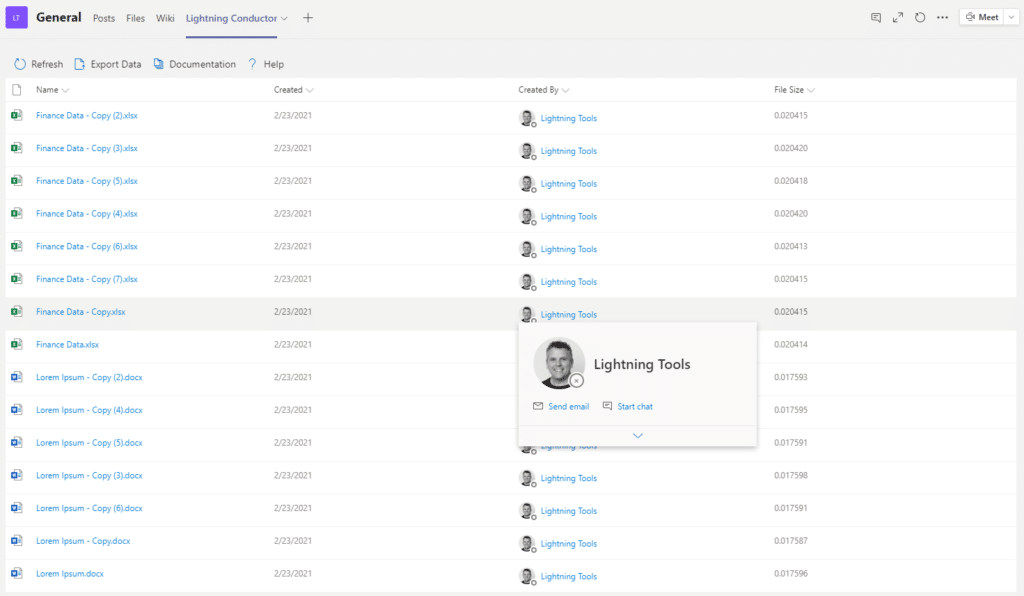
Task: Switch to the Files tab
Action: [135, 18]
